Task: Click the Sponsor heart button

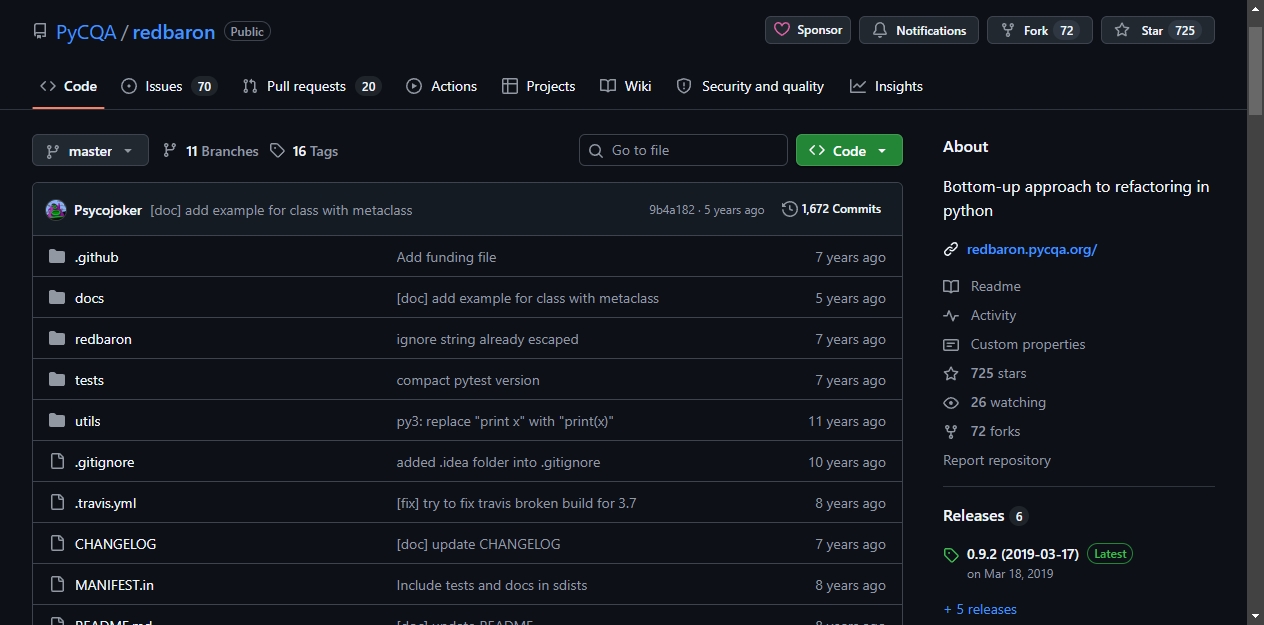Action: click(808, 30)
